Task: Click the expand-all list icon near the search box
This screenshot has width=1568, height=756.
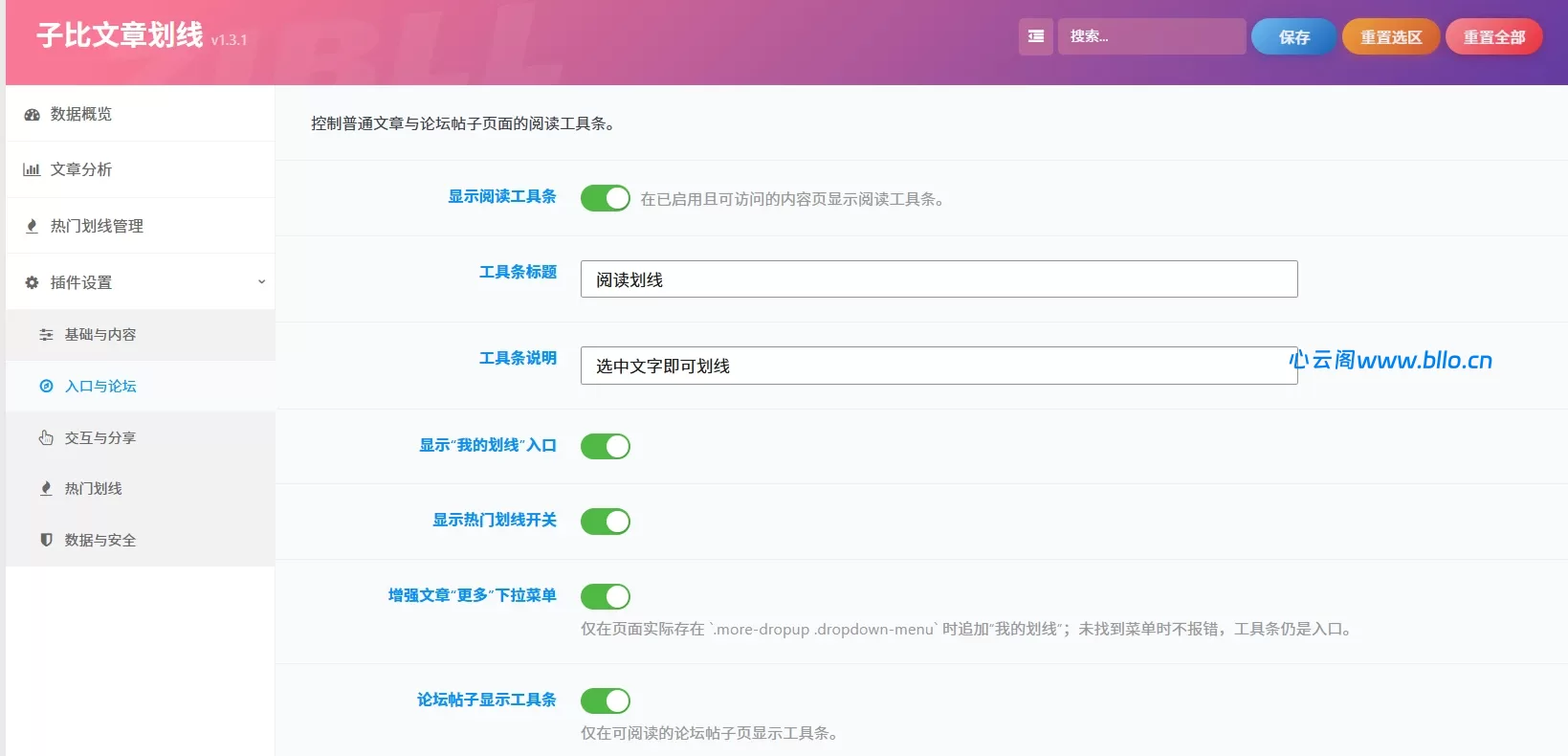Action: [x=1036, y=36]
